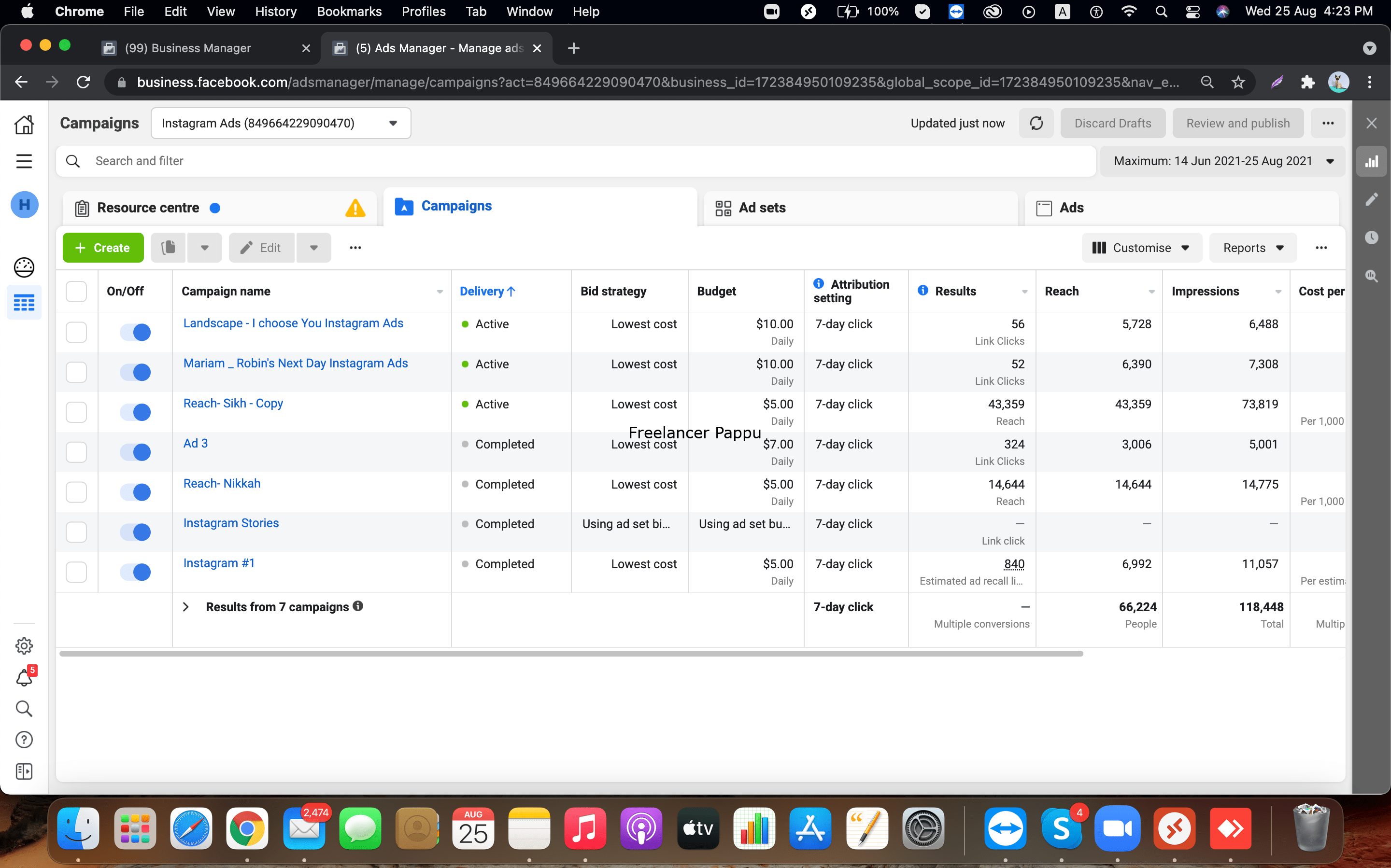Screen dimensions: 1391x868
Task: Click the Attribution setting info icon
Action: coord(819,283)
